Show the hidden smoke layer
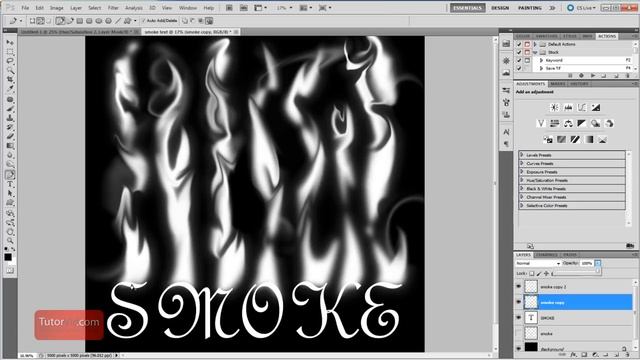The image size is (640, 360). click(518, 333)
